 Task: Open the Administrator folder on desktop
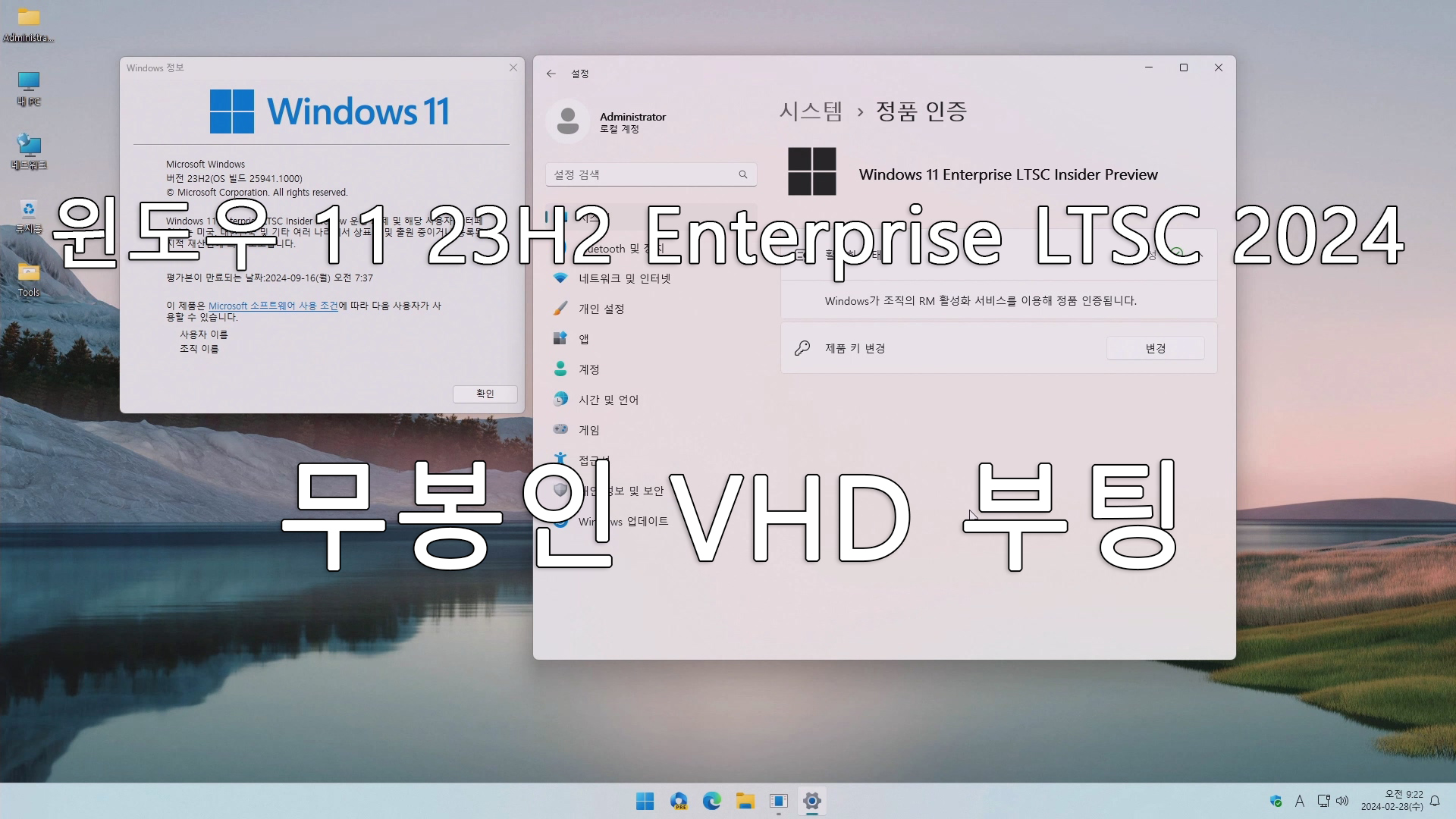[x=28, y=24]
